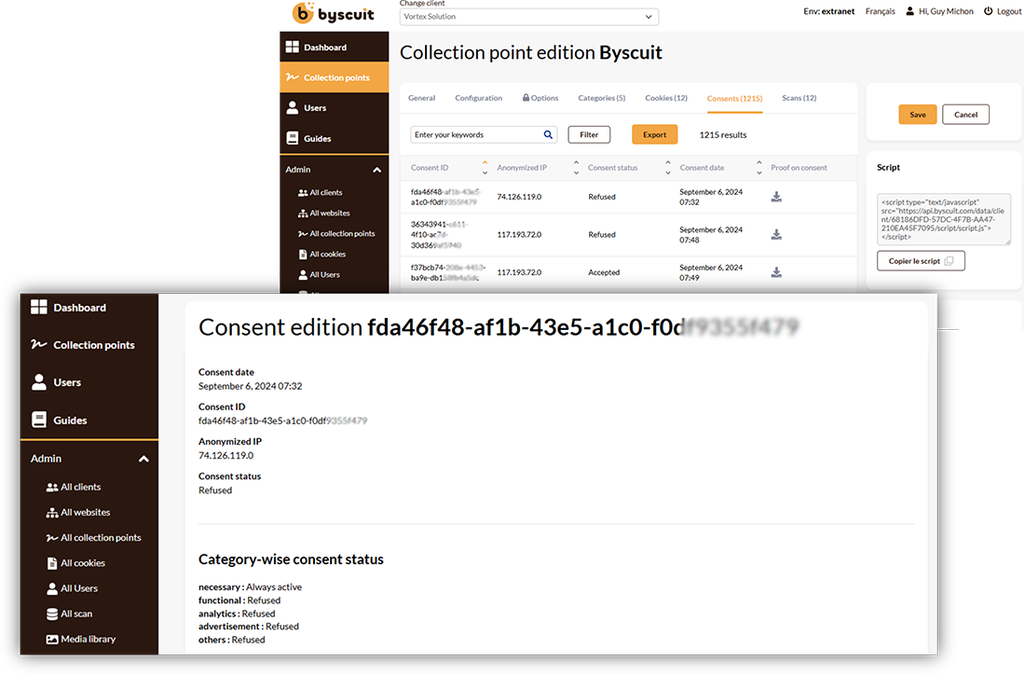
Task: Click the orange Export button
Action: pyautogui.click(x=654, y=134)
